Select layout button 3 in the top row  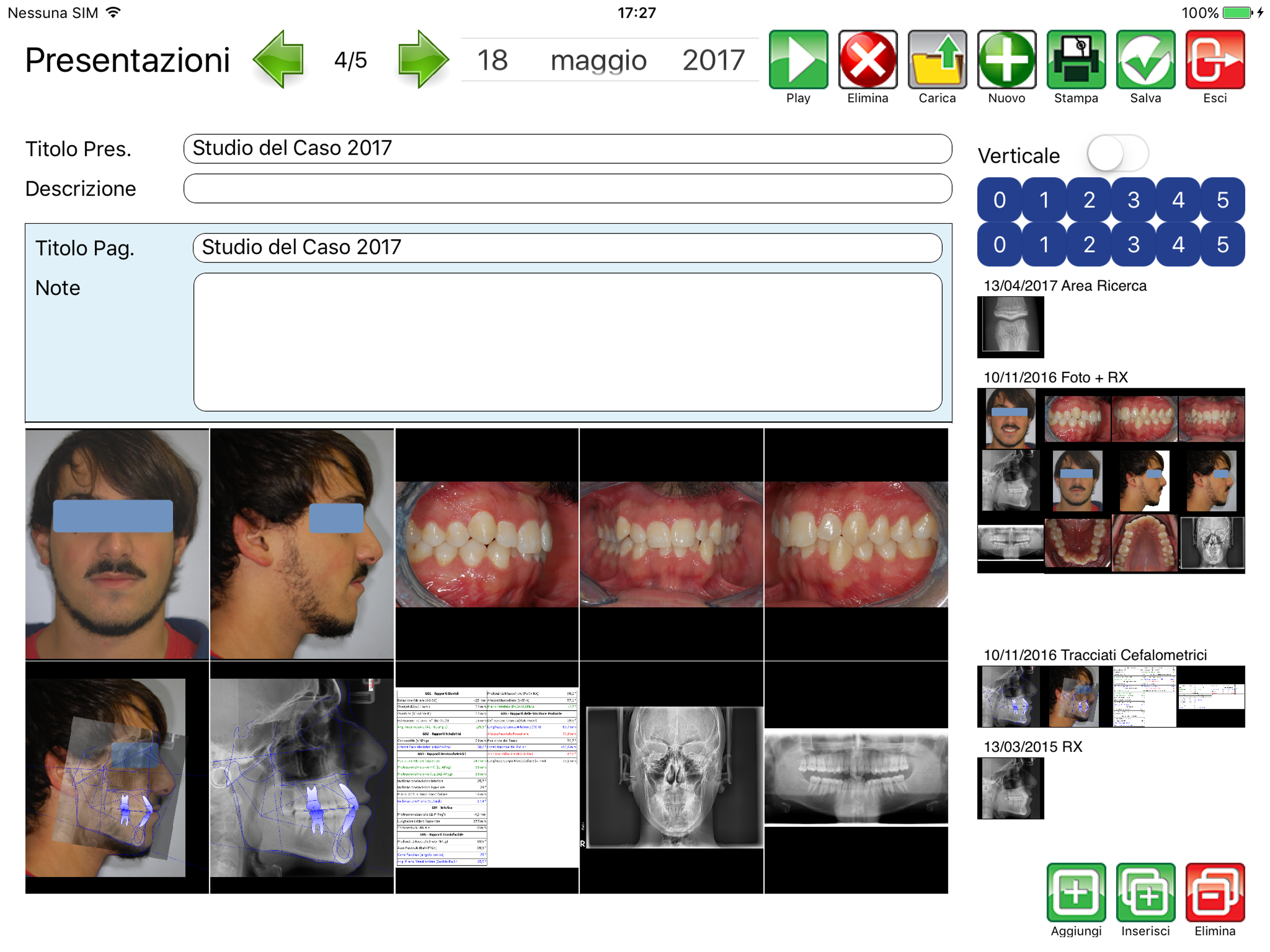(1133, 200)
